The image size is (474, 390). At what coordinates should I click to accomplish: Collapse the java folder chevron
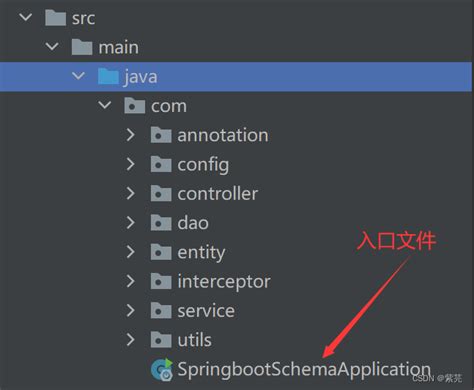(x=78, y=76)
